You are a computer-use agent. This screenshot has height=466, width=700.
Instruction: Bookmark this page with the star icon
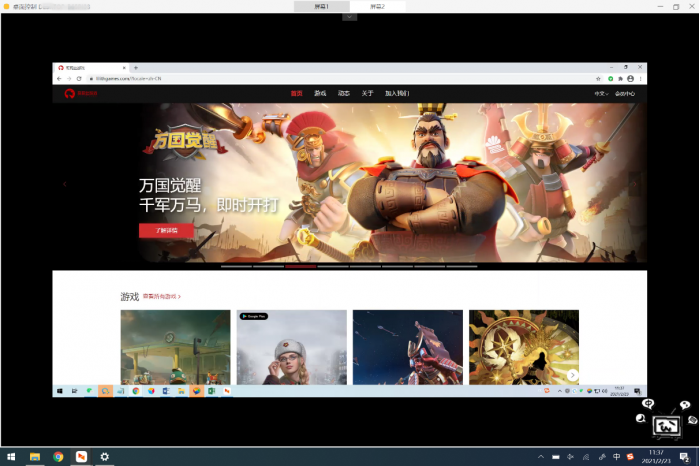[598, 79]
